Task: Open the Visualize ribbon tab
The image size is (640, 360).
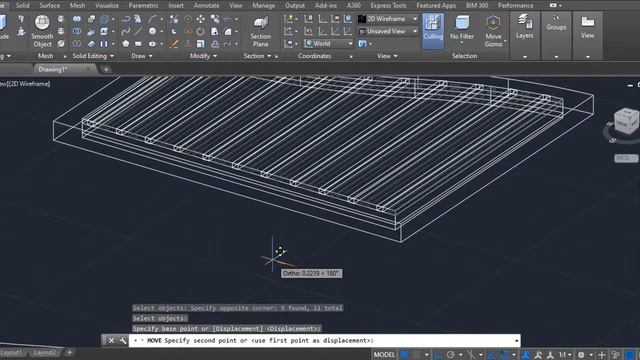Action: tap(107, 5)
